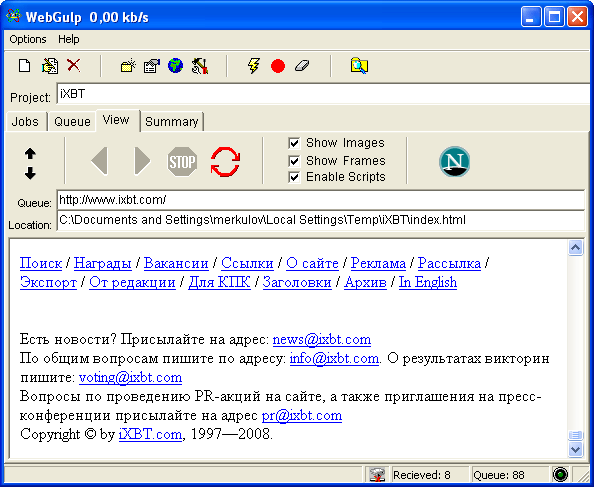Go forward with the right triangle button
Screen dimensions: 594x487
142,161
